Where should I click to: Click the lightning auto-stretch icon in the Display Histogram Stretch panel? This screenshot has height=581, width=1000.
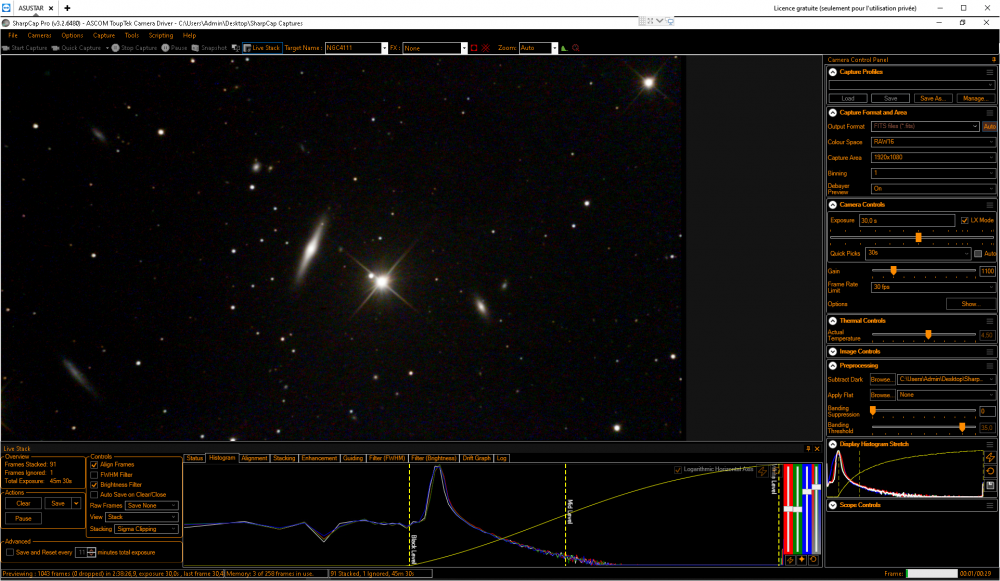coord(990,457)
